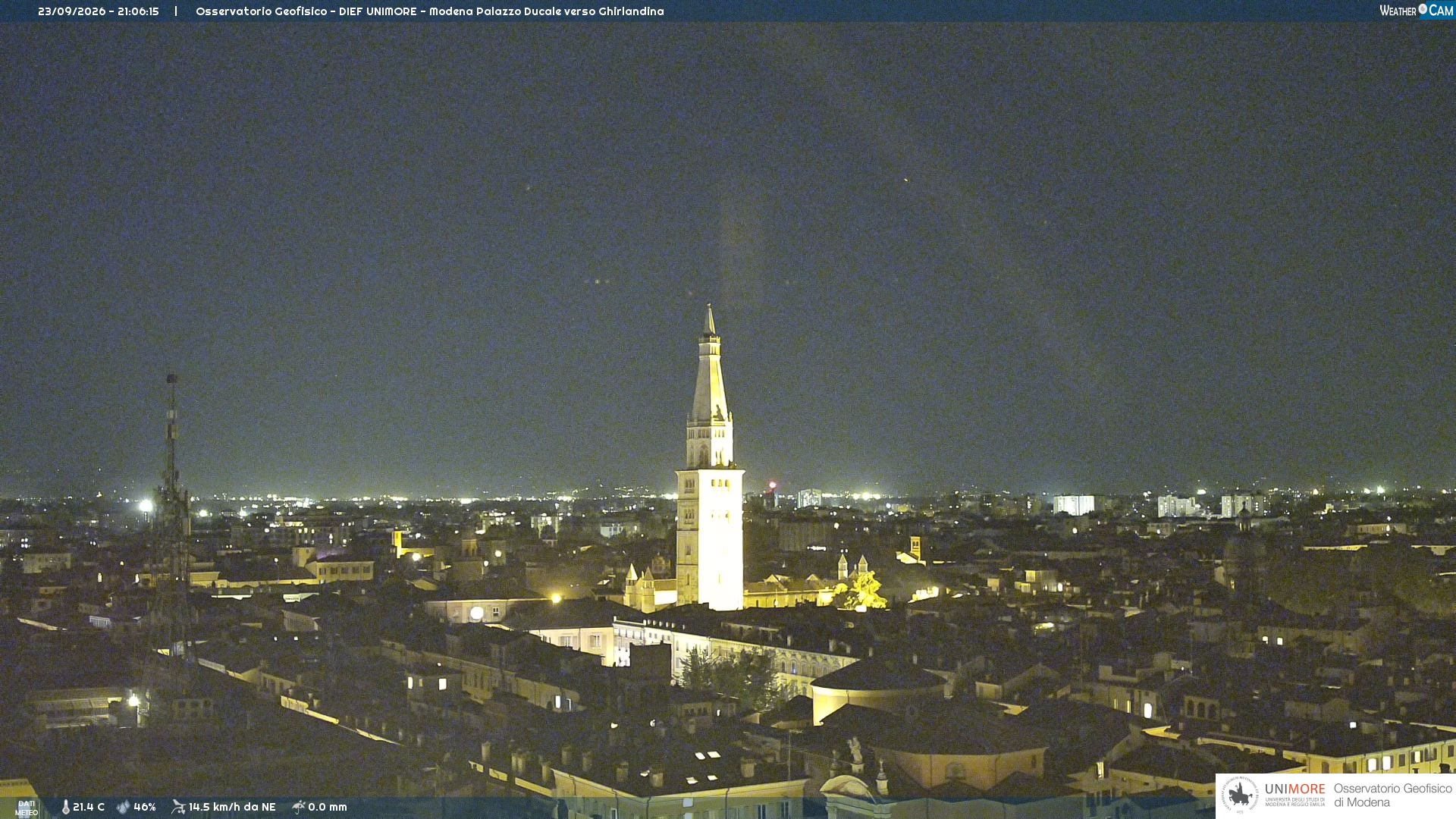Image resolution: width=1456 pixels, height=819 pixels.
Task: Select the 14.5 km/h da NE wind reading
Action: tap(232, 807)
